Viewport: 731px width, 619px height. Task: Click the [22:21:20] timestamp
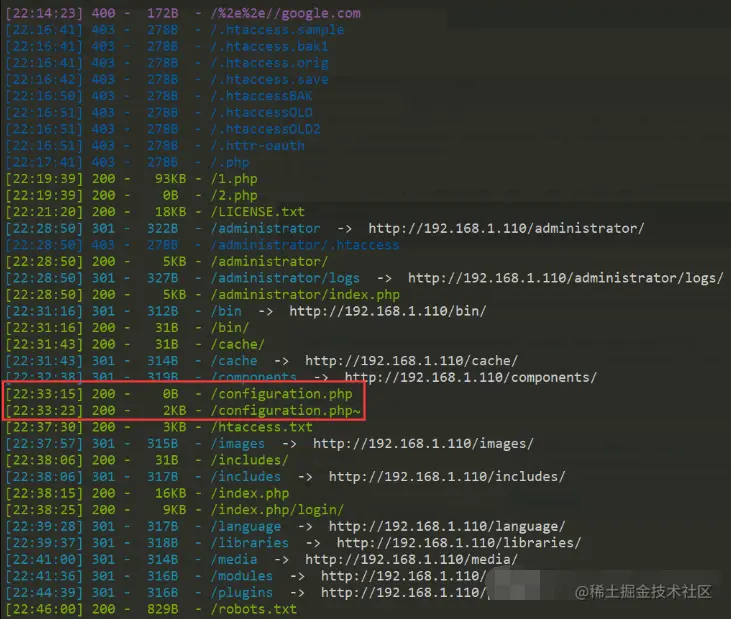(44, 212)
